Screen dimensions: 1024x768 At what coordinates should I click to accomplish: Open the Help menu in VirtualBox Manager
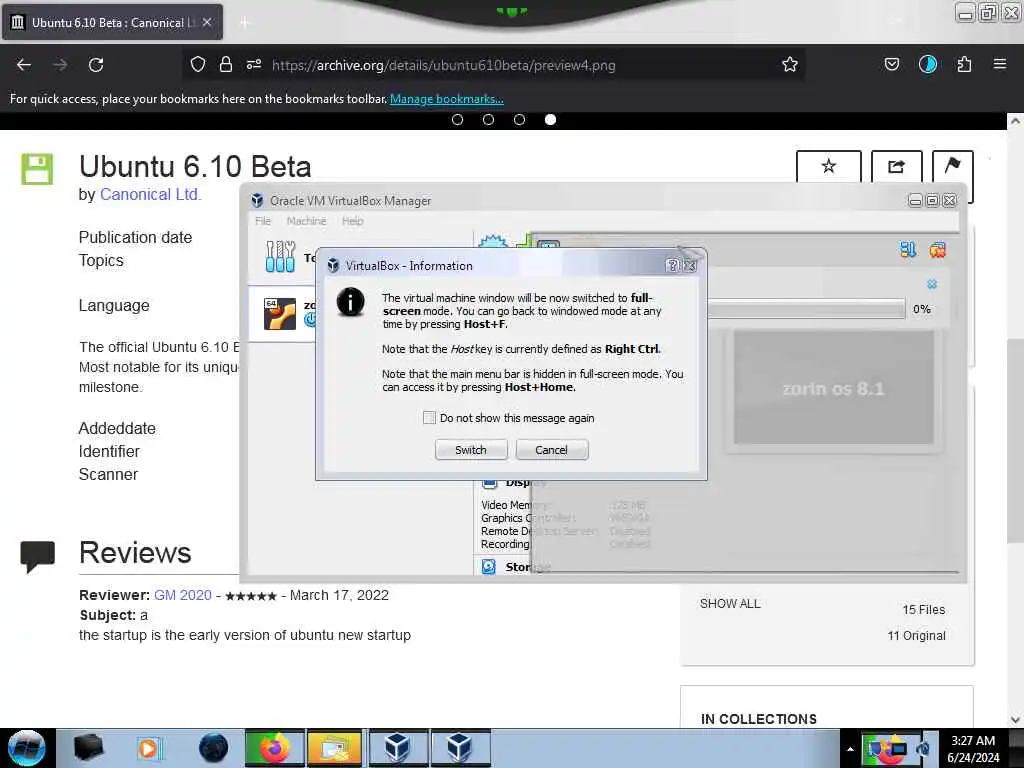(353, 221)
